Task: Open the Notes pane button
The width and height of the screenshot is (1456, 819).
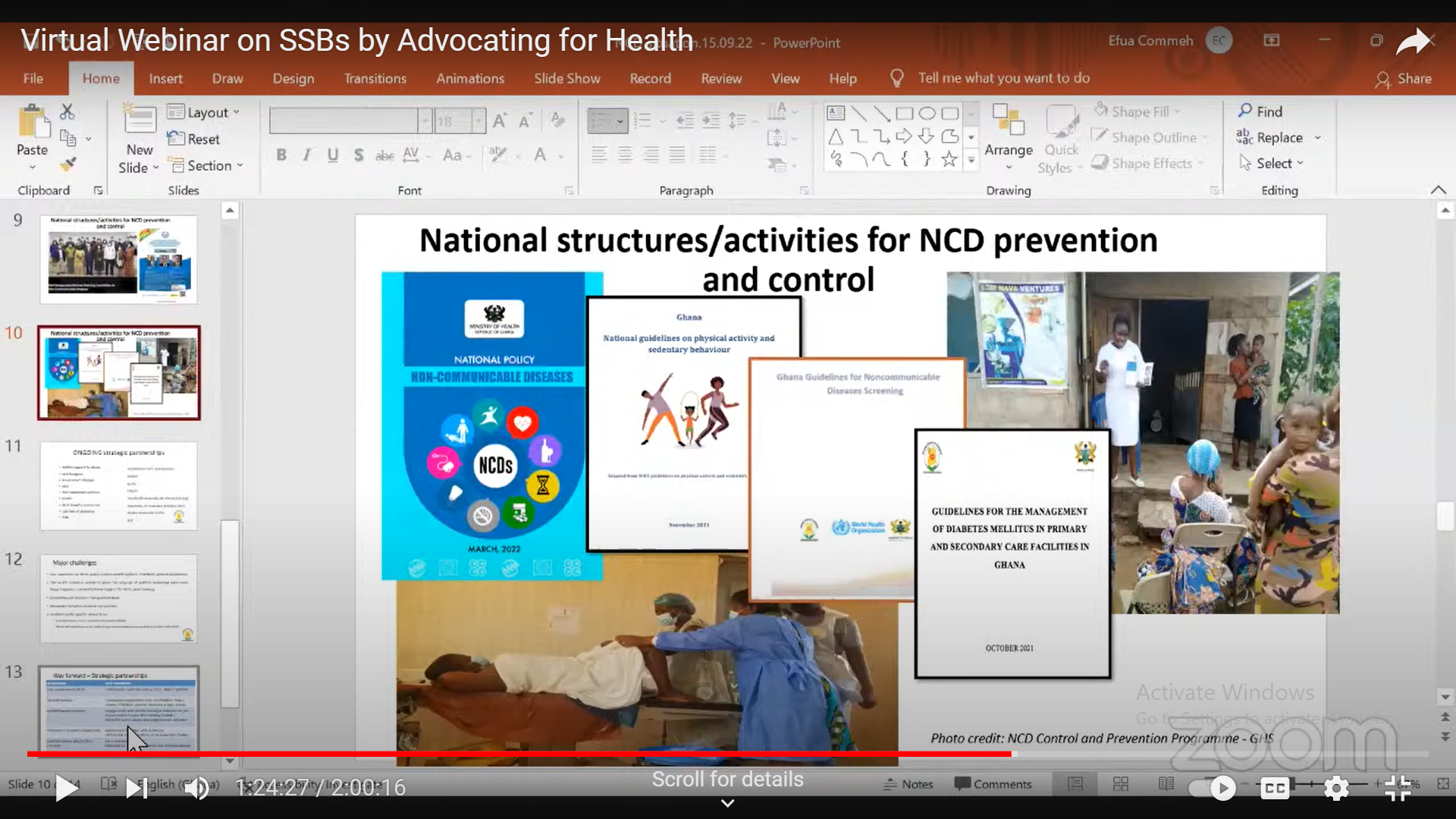Action: pyautogui.click(x=908, y=784)
